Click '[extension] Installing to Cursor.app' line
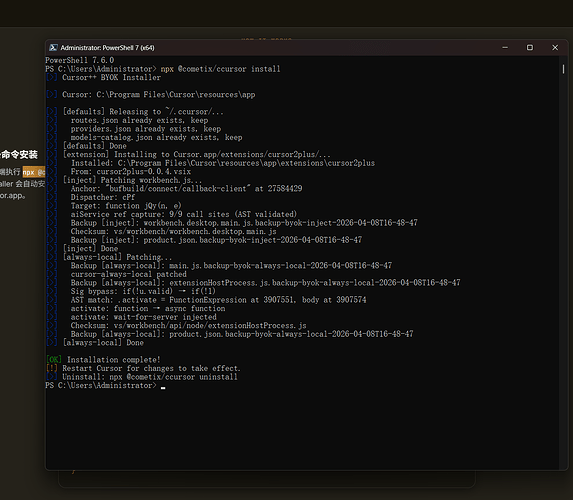The width and height of the screenshot is (573, 500). tap(196, 154)
